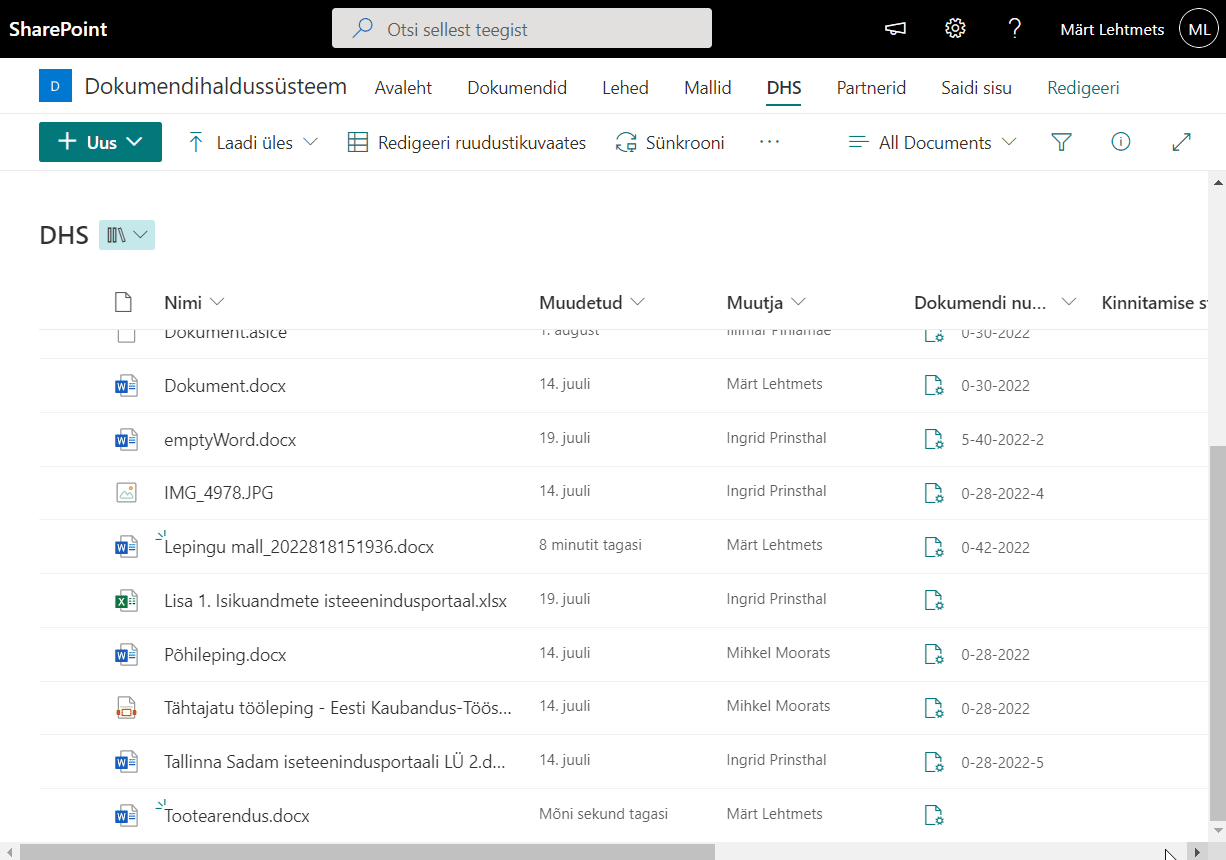Click the Word icon next to Tootearendus.docx

click(x=125, y=816)
